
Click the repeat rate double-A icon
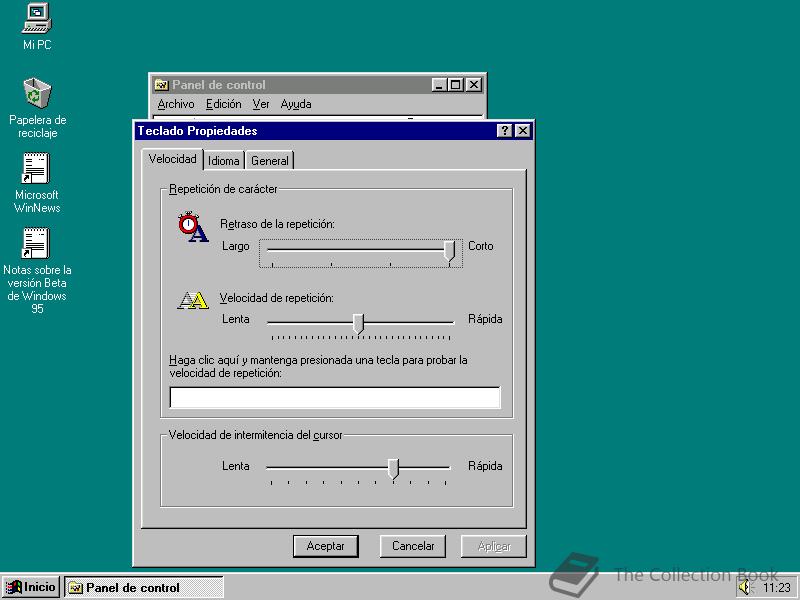point(193,300)
